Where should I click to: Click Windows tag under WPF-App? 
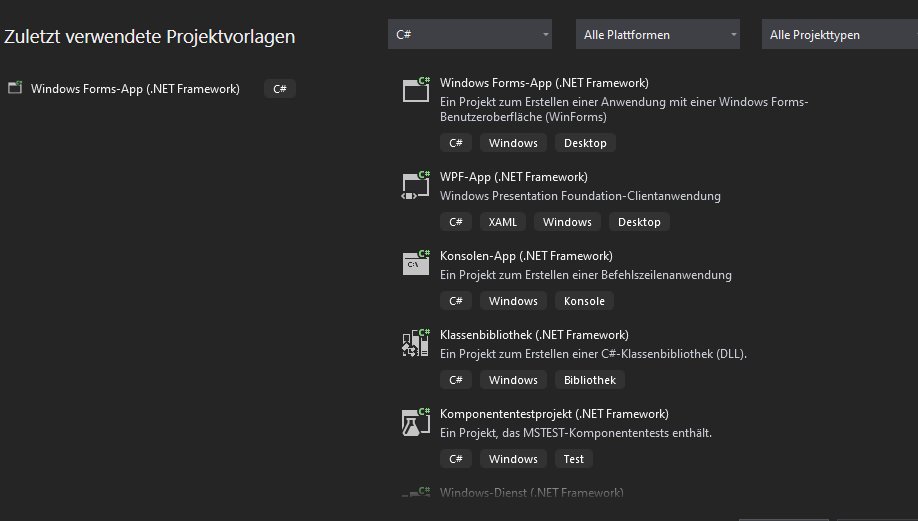(567, 222)
